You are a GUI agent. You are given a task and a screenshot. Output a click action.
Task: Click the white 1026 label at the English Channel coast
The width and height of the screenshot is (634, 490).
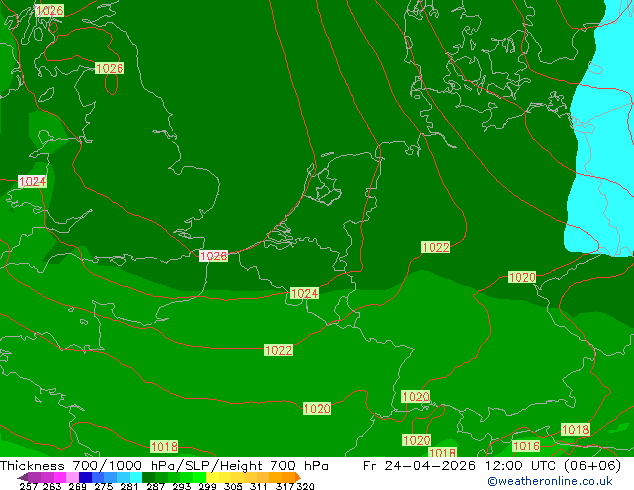(213, 256)
